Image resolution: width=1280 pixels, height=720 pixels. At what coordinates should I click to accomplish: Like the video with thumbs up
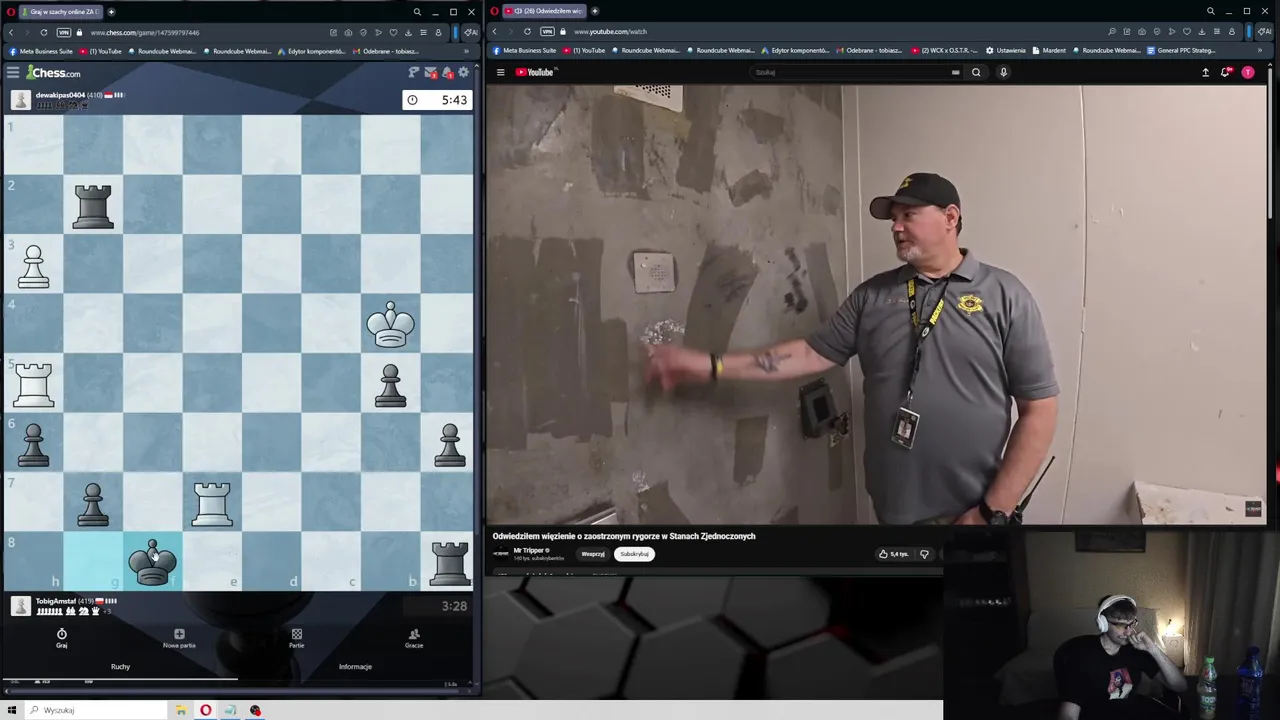point(893,554)
